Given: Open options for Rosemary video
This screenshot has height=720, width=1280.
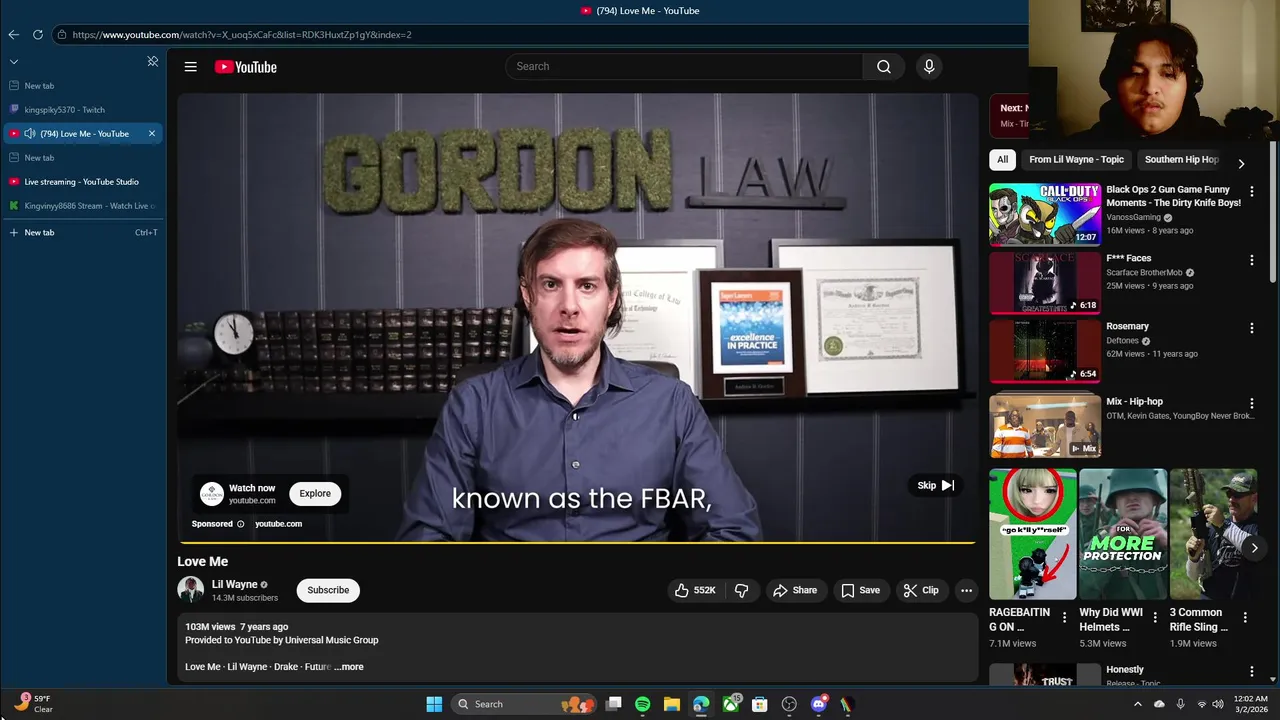Looking at the screenshot, I should pos(1251,328).
